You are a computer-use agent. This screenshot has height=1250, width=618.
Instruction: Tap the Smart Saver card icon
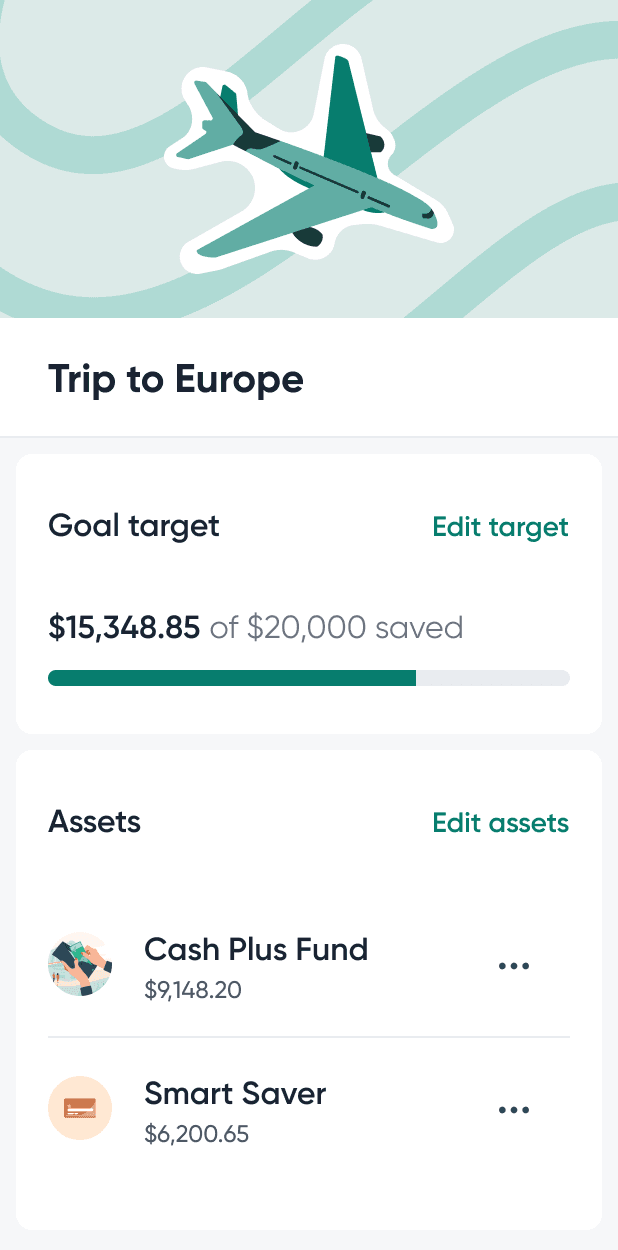(x=80, y=1109)
